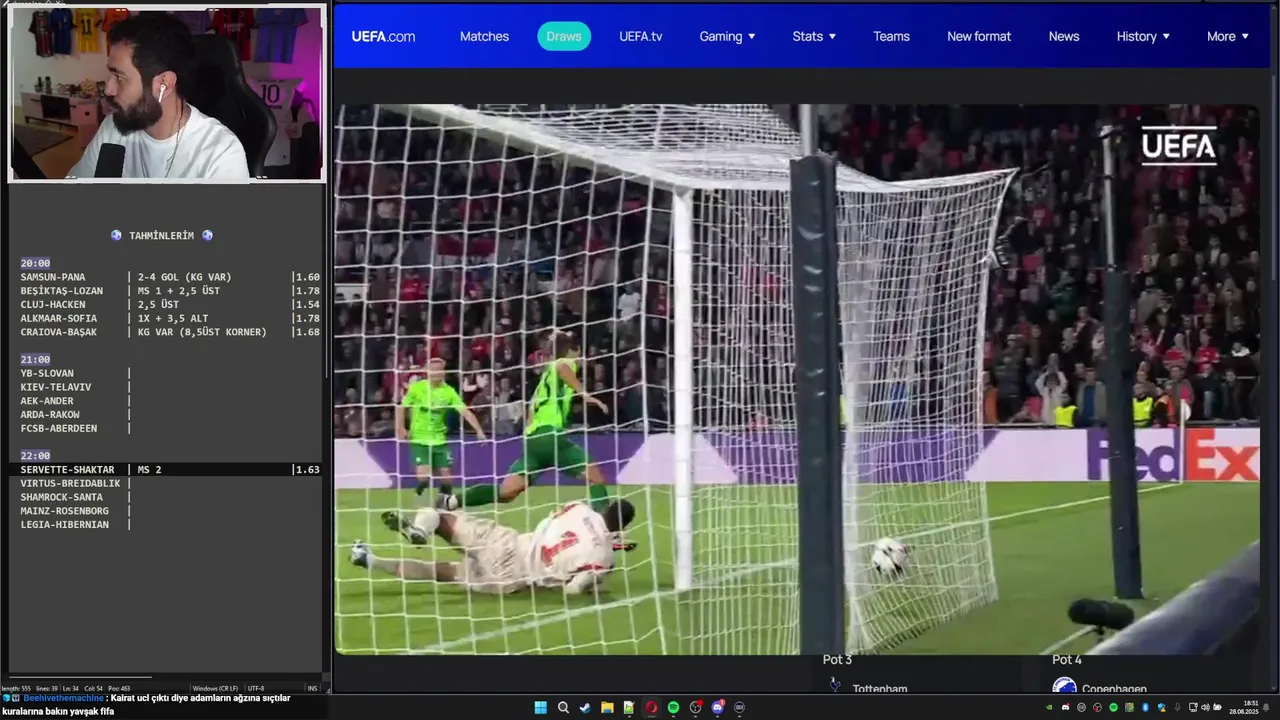Screen dimensions: 1280x720
Task: Open clock and date flyout
Action: pyautogui.click(x=1244, y=707)
